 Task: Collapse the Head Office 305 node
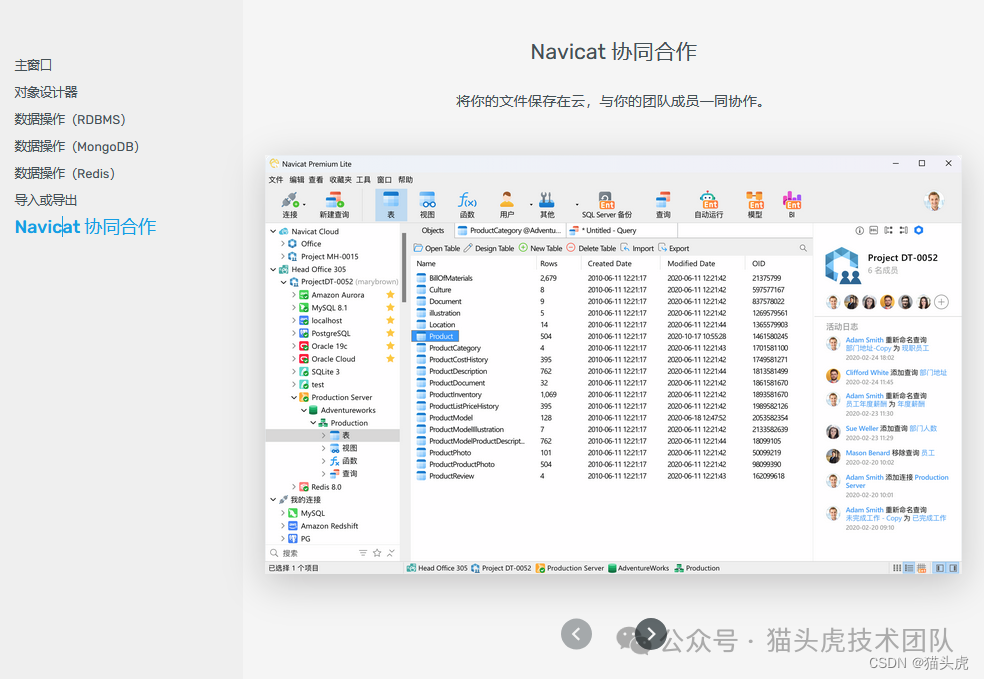[x=274, y=269]
